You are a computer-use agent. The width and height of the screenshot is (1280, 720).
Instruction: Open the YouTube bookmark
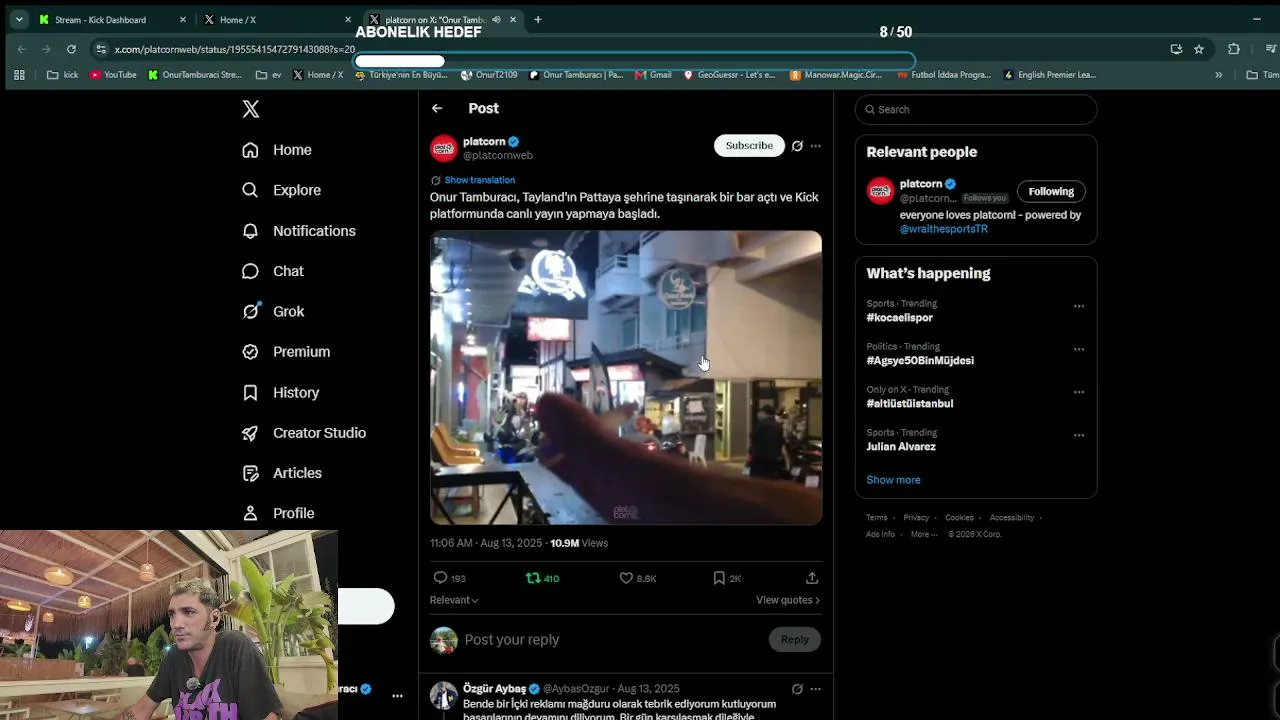113,75
